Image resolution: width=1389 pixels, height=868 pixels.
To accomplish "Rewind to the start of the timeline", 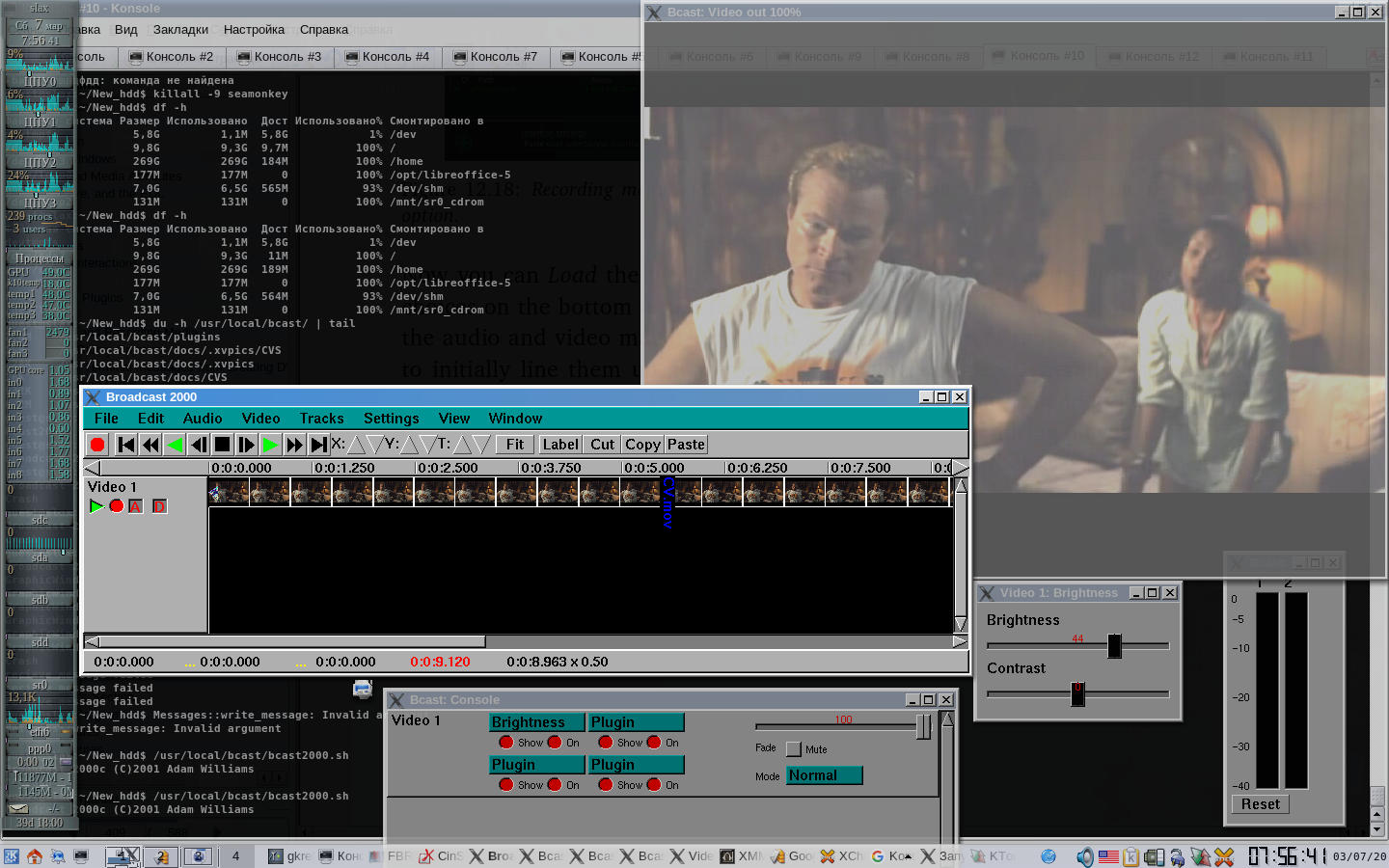I will pyautogui.click(x=125, y=445).
